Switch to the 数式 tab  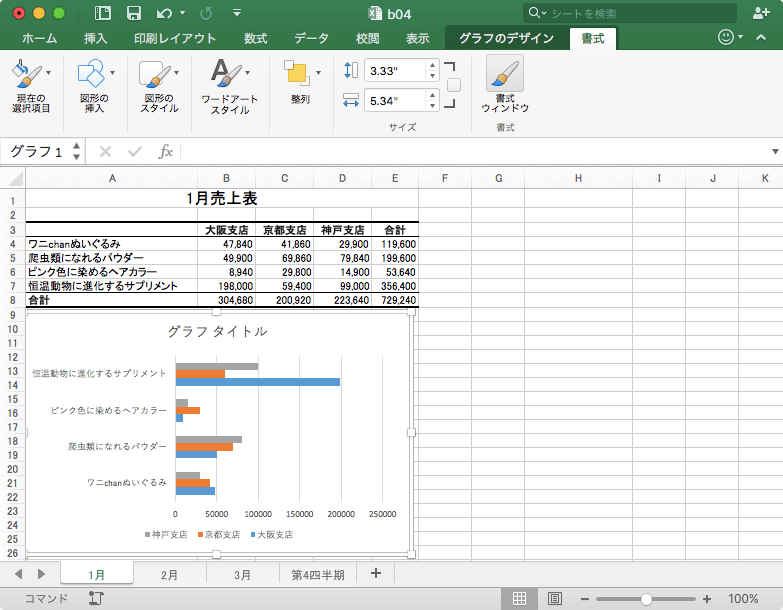(255, 38)
